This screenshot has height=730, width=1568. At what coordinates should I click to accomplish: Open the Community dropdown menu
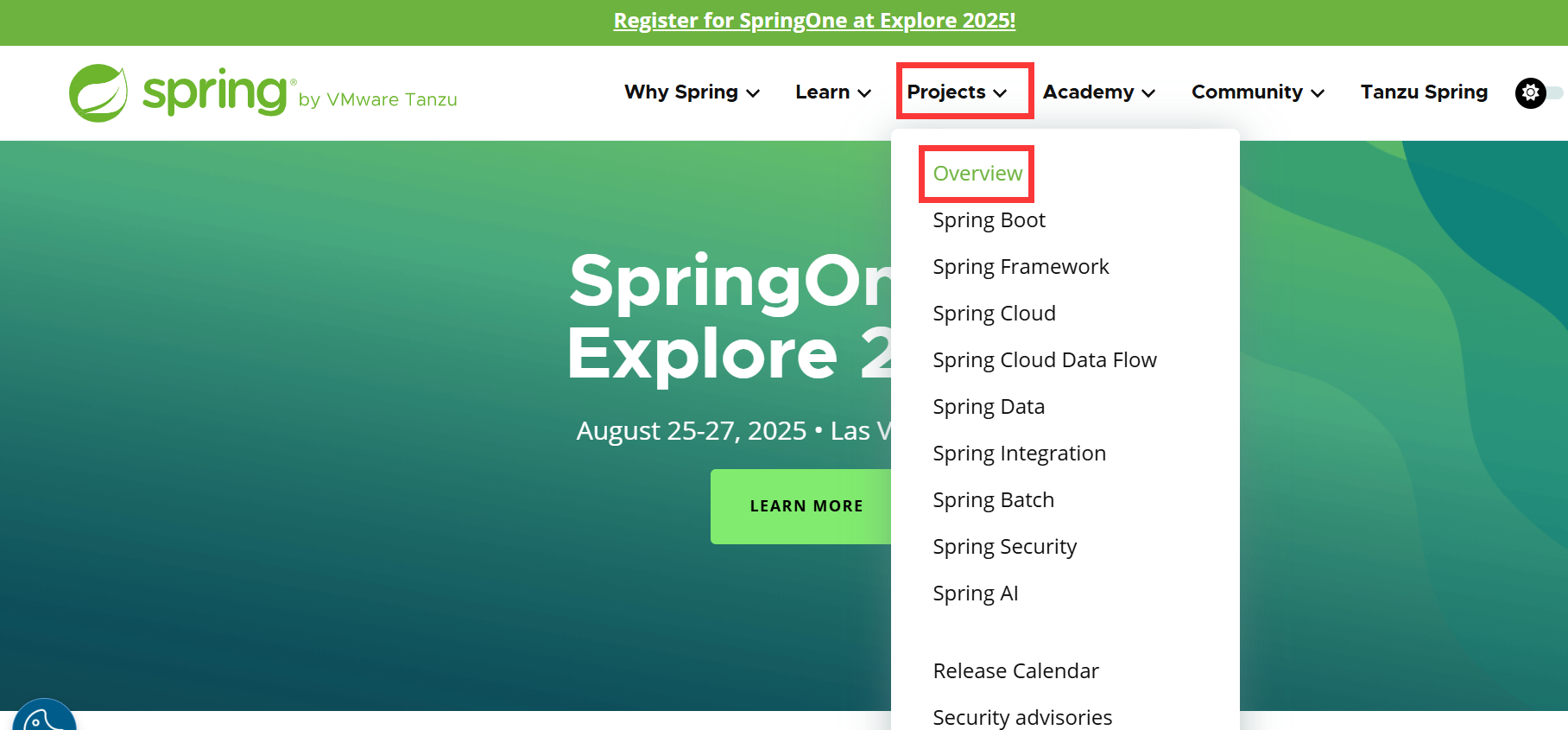point(1257,92)
